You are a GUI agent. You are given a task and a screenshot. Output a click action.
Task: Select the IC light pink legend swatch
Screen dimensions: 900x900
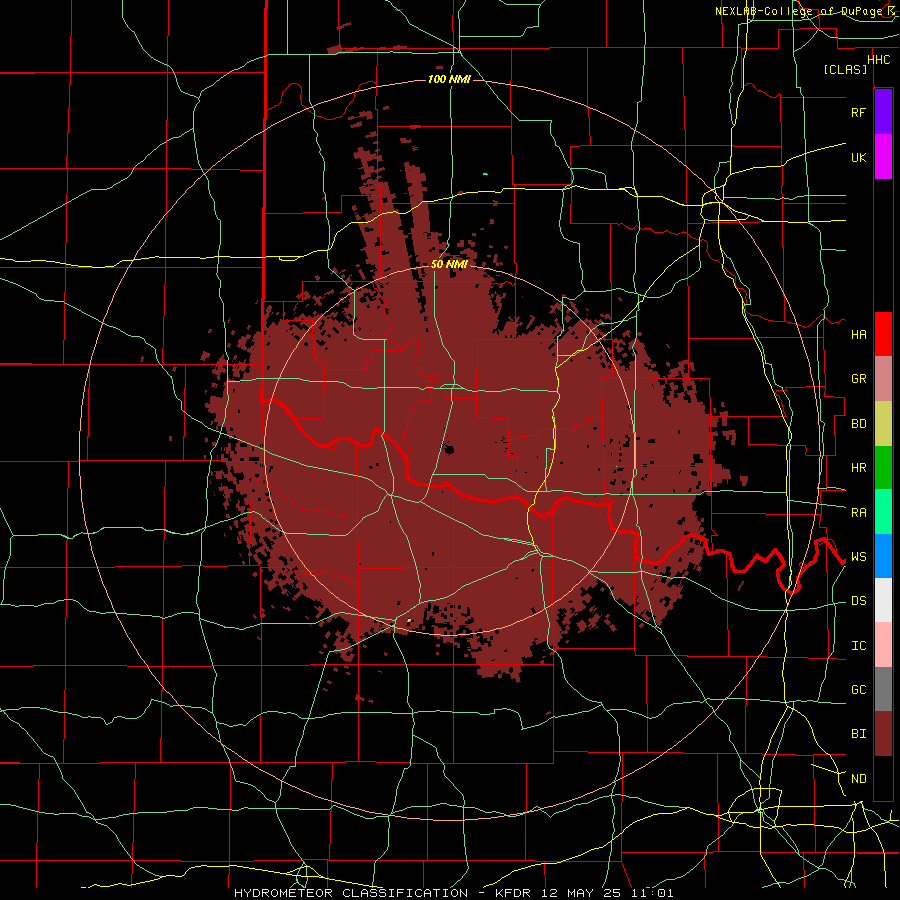(x=883, y=645)
